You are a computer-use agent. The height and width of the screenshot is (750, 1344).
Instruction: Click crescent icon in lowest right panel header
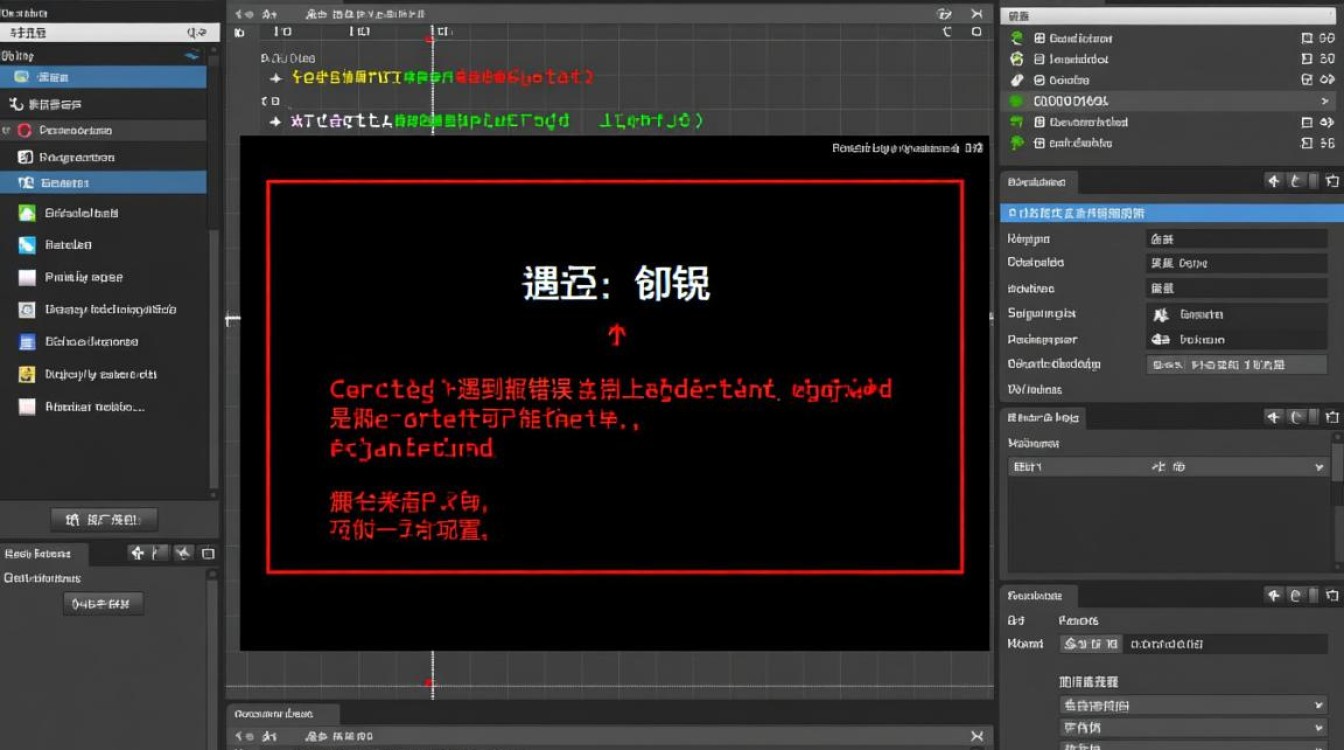1296,595
